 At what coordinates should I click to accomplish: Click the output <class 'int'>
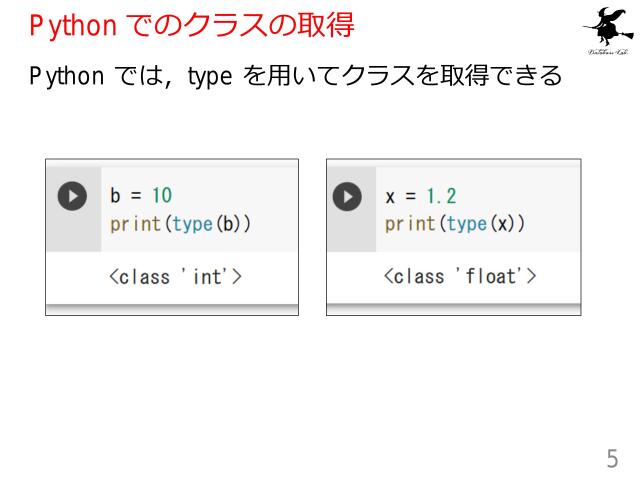175,277
